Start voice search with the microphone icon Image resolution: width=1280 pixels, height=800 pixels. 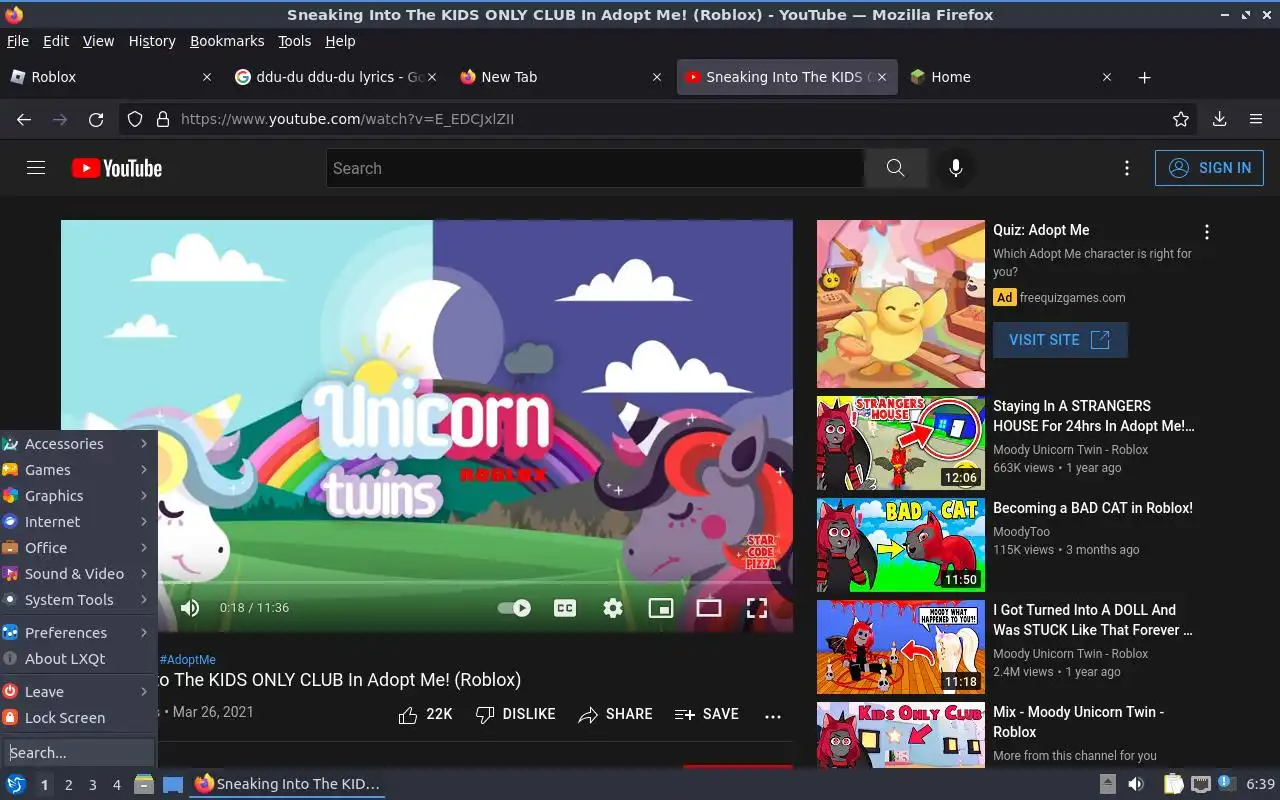(956, 168)
